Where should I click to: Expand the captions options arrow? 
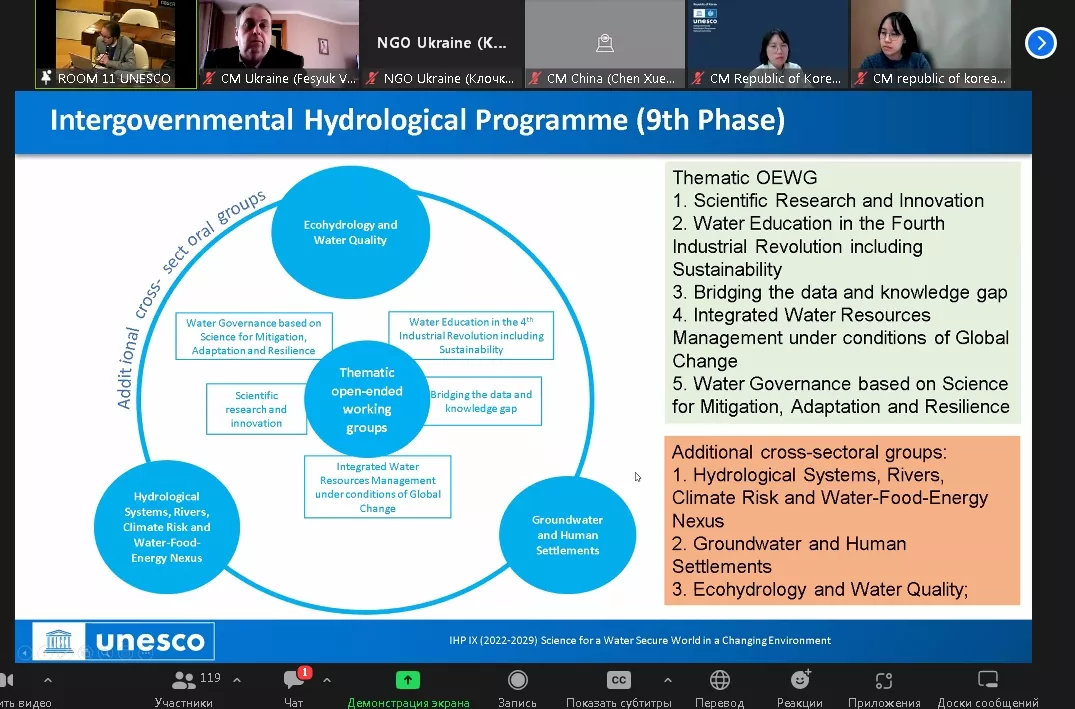pyautogui.click(x=667, y=680)
